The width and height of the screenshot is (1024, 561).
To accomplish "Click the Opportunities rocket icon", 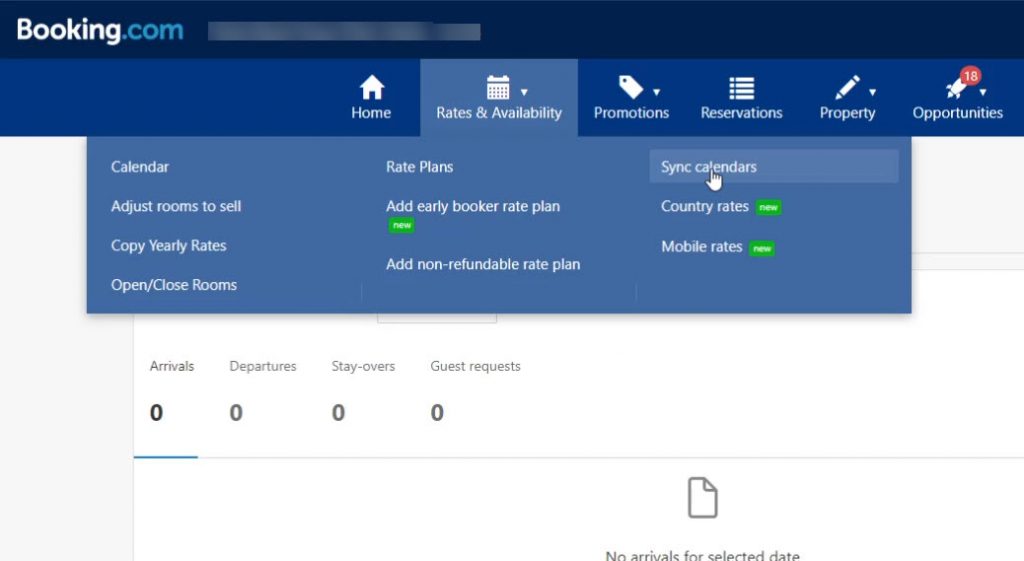I will point(955,90).
